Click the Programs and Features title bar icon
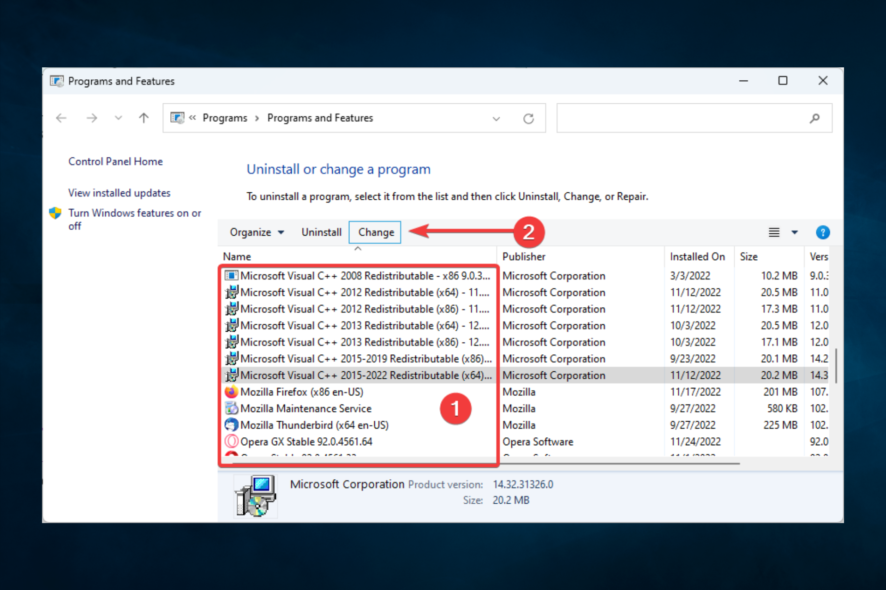Image resolution: width=886 pixels, height=590 pixels. [57, 81]
